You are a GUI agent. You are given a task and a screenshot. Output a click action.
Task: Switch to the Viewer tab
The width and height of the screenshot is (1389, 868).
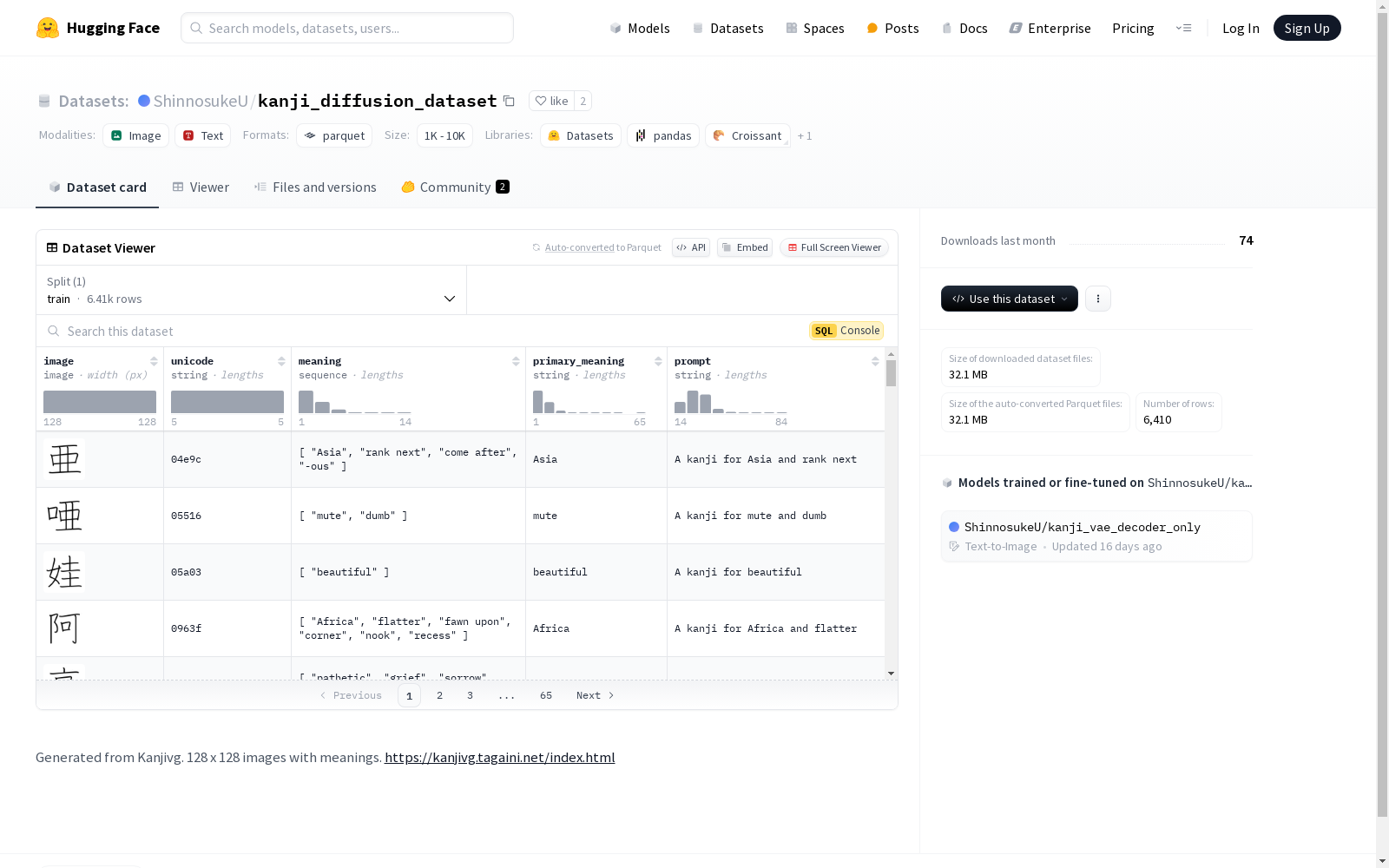click(201, 187)
